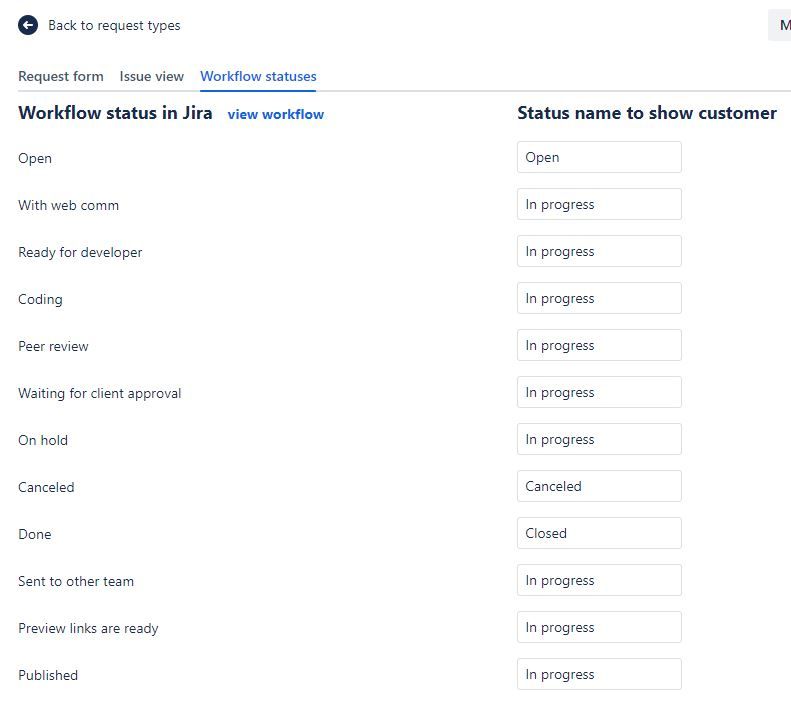791x715 pixels.
Task: Select Waiting for client approval status field
Action: (x=598, y=392)
